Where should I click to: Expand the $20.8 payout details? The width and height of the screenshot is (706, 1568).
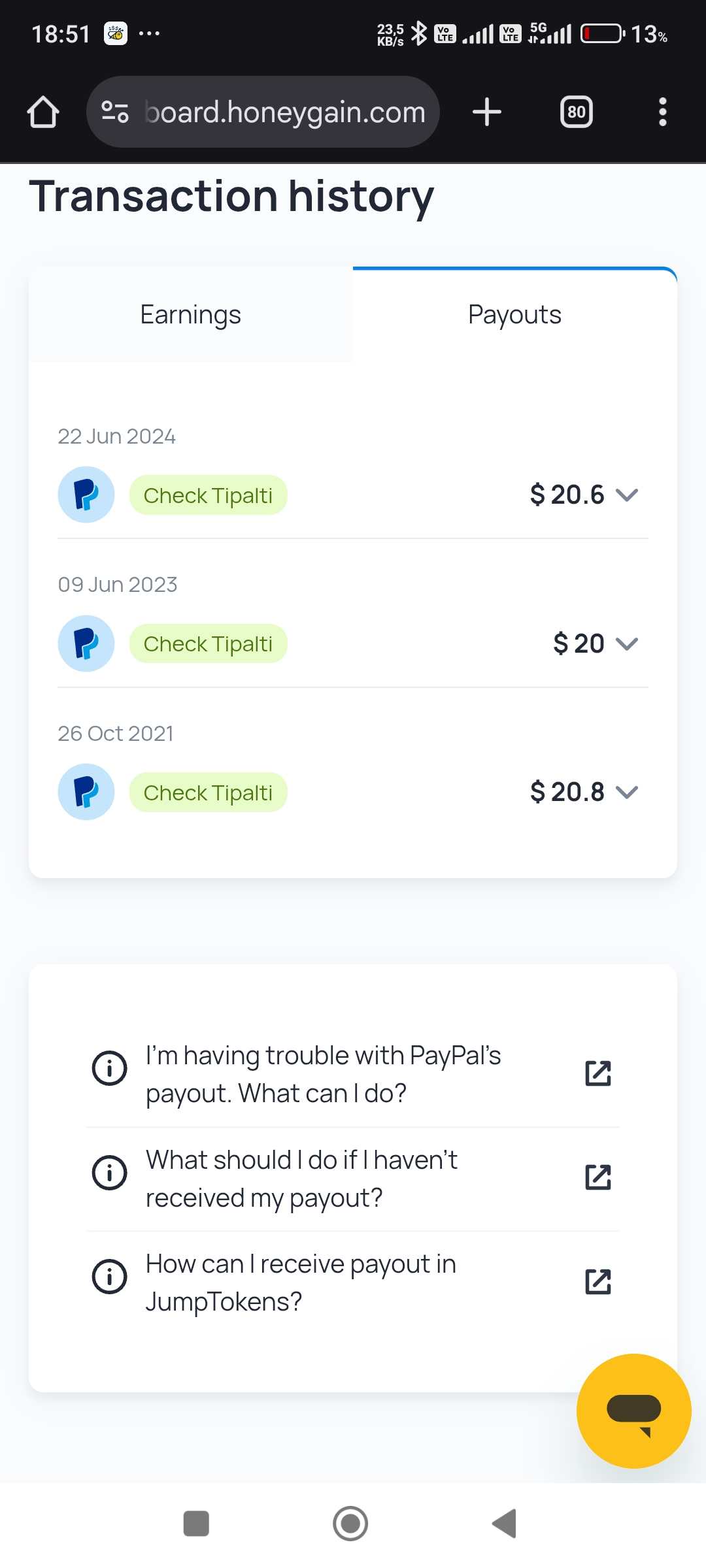pos(627,792)
